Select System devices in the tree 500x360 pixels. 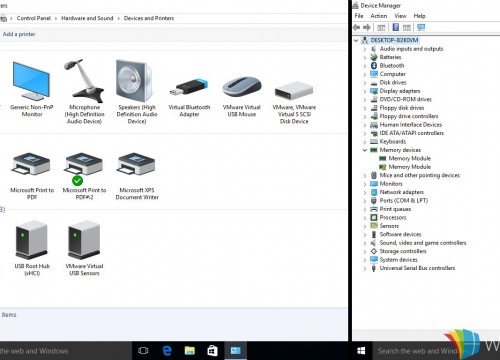398,260
